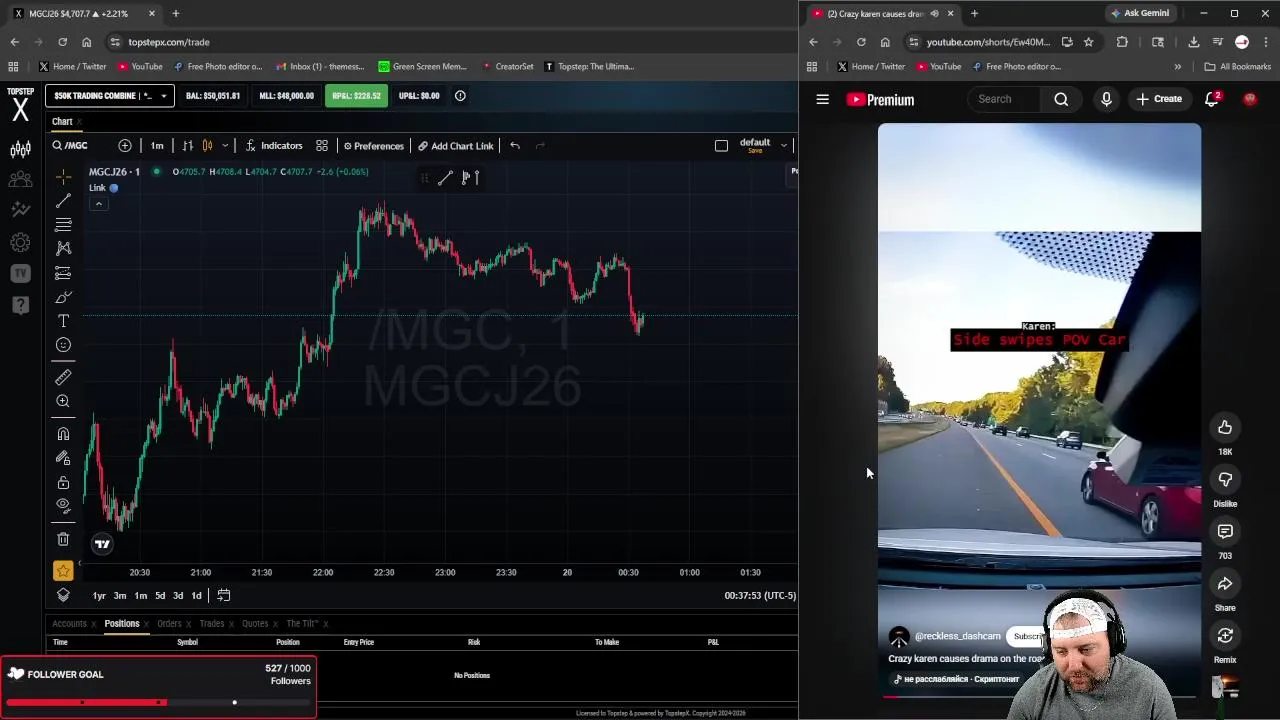Open The Tilt tab

(x=302, y=623)
